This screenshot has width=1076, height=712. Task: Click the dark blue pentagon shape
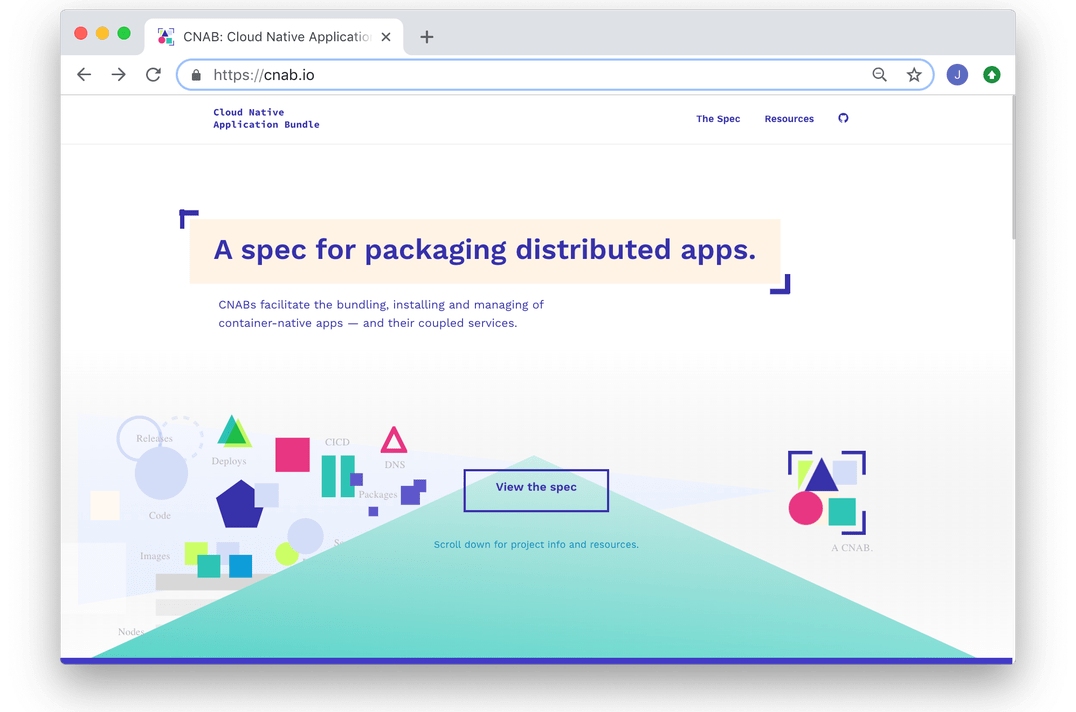click(x=239, y=504)
